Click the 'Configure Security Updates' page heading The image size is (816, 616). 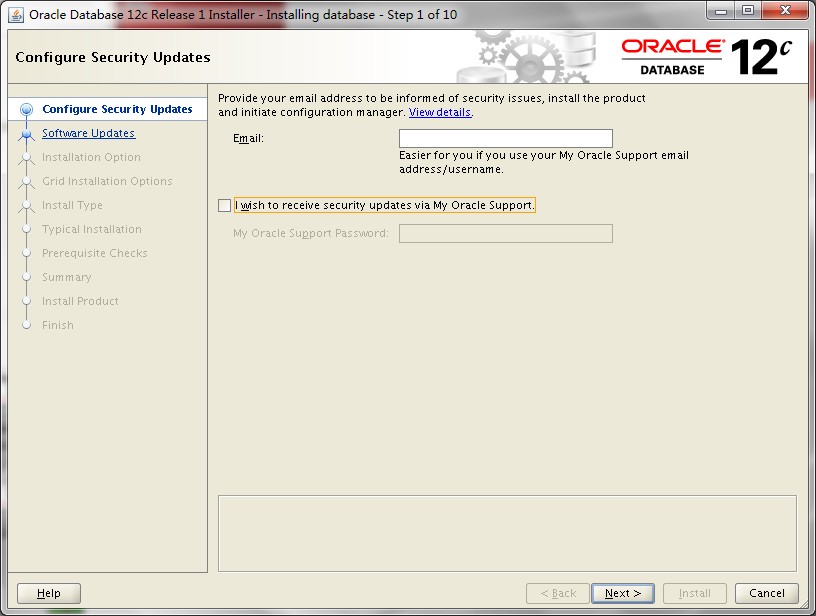pyautogui.click(x=113, y=57)
